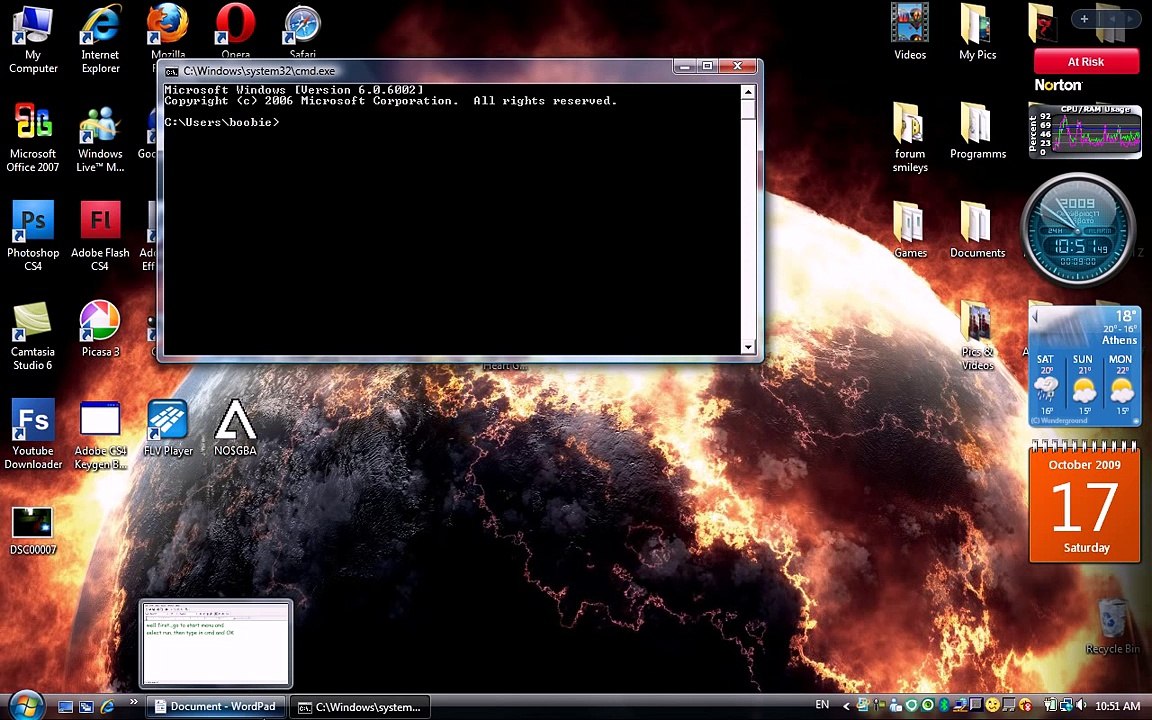The width and height of the screenshot is (1152, 720).
Task: Click the Bluetooth tray icon
Action: tap(945, 705)
